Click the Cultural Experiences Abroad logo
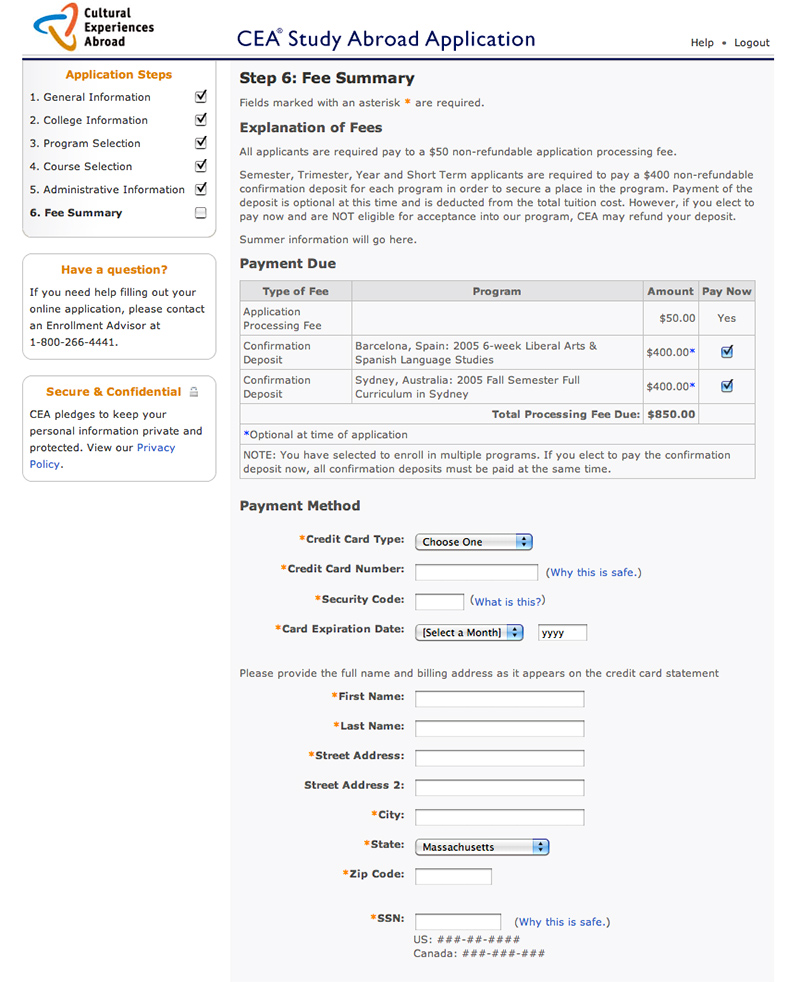 pyautogui.click(x=93, y=27)
